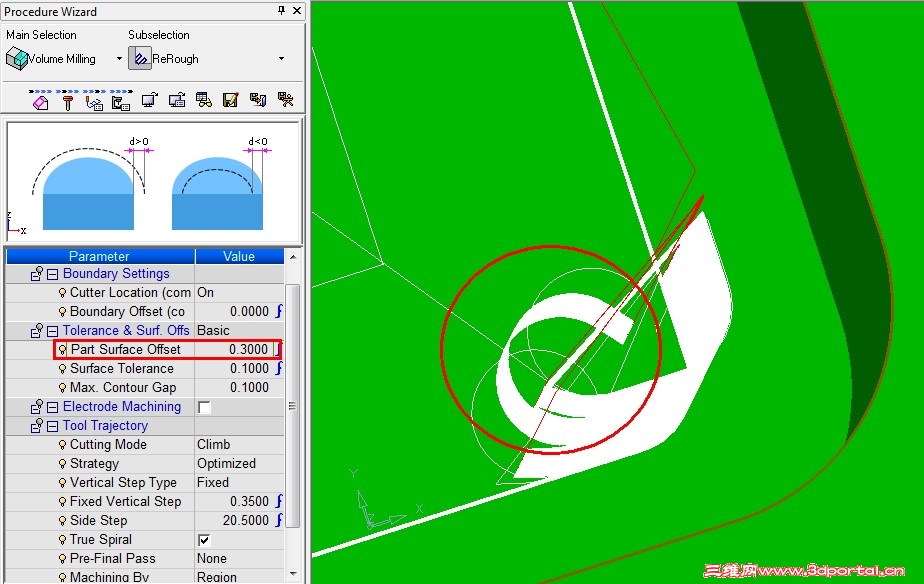924x584 pixels.
Task: Click the Volume Milling cube icon
Action: [x=17, y=59]
